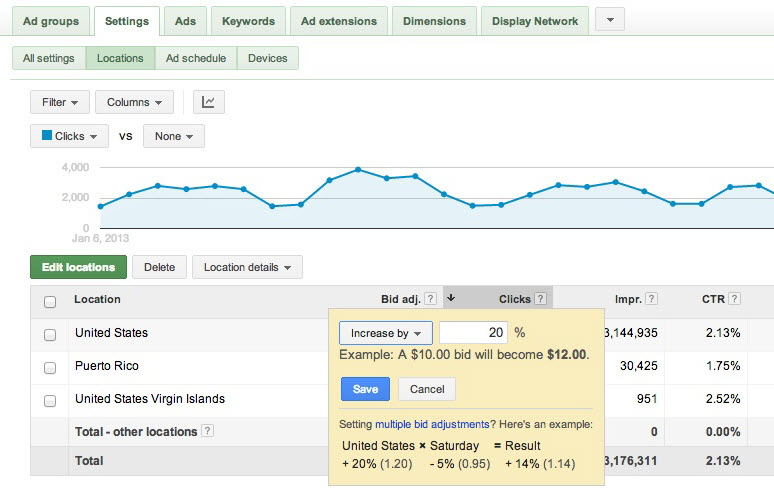Switch to the Keywords tab
The width and height of the screenshot is (774, 499).
249,21
